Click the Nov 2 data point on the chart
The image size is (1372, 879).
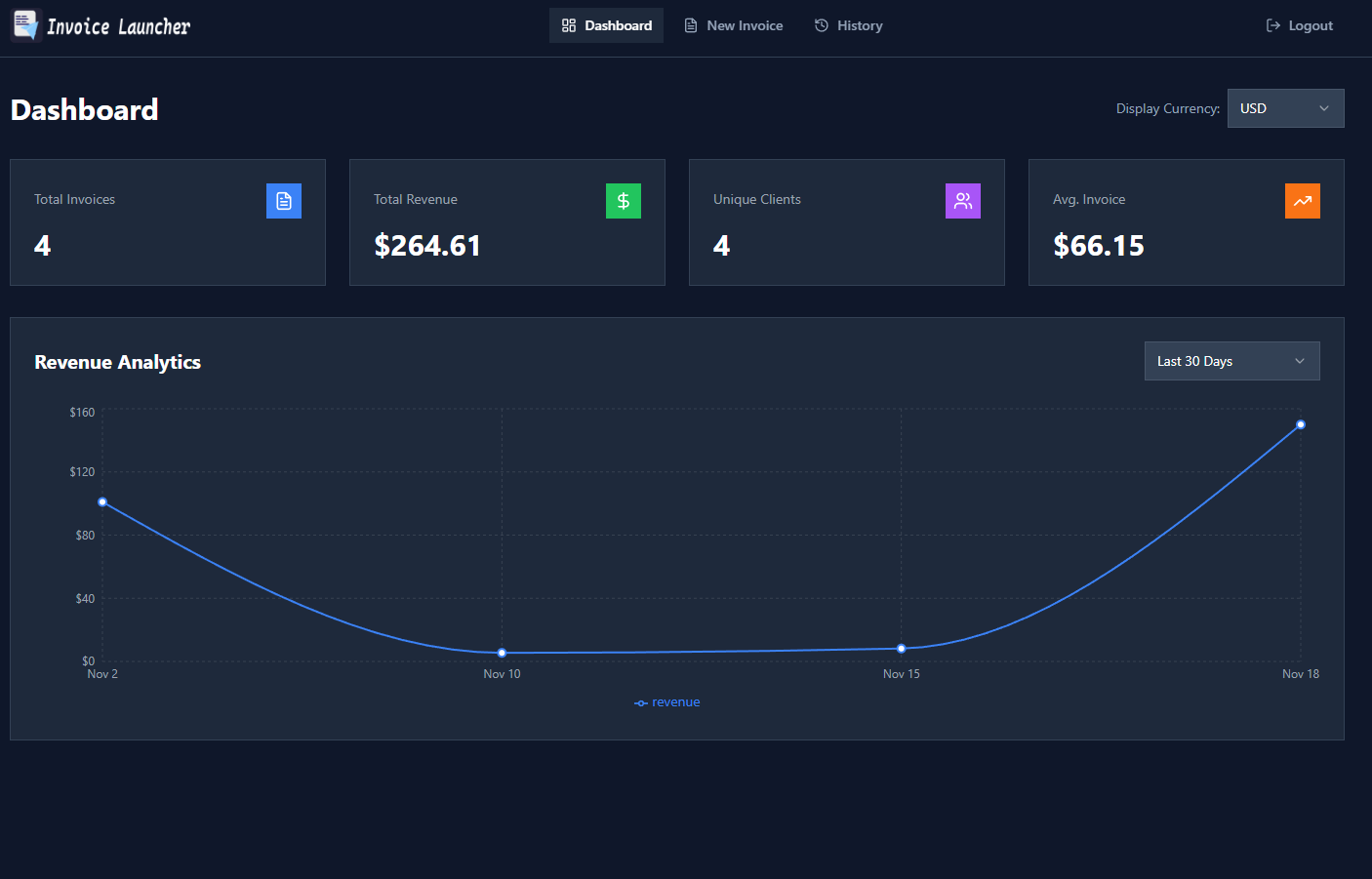(102, 501)
